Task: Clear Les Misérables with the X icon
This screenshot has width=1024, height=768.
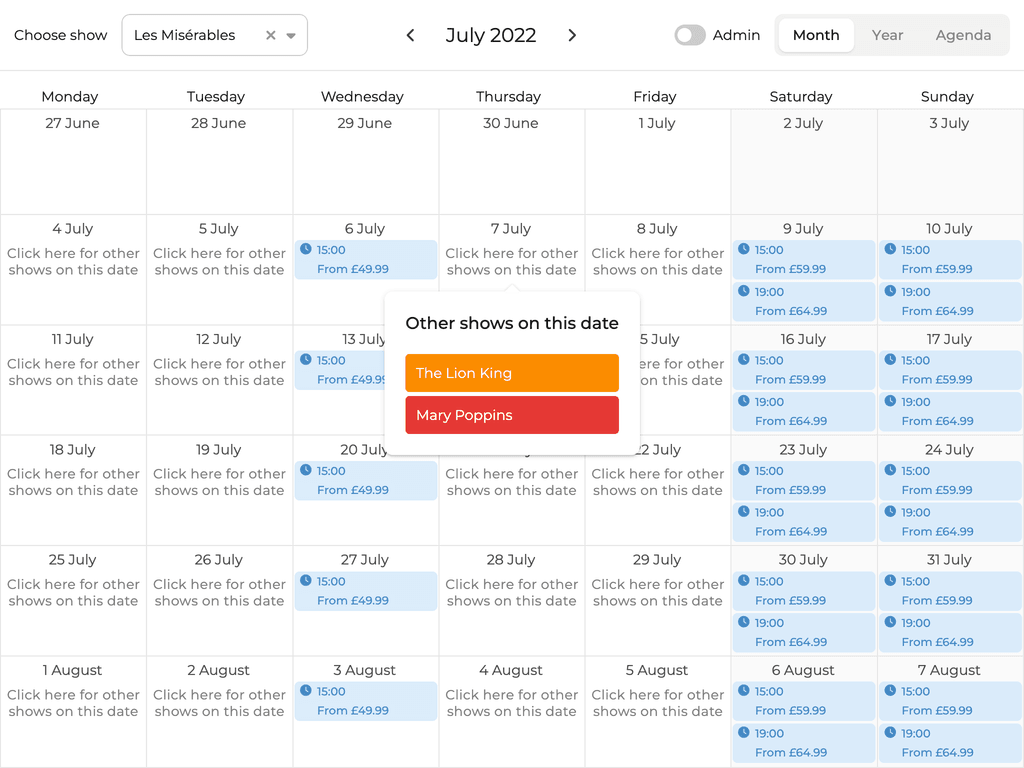Action: (x=271, y=34)
